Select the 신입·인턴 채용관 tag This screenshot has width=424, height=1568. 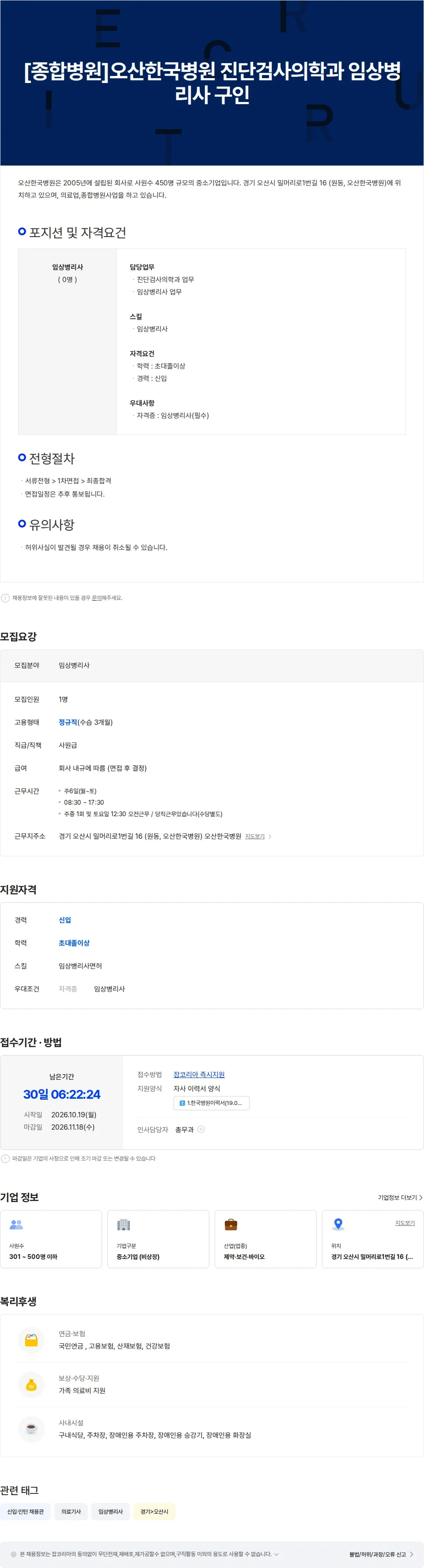pos(26,1511)
